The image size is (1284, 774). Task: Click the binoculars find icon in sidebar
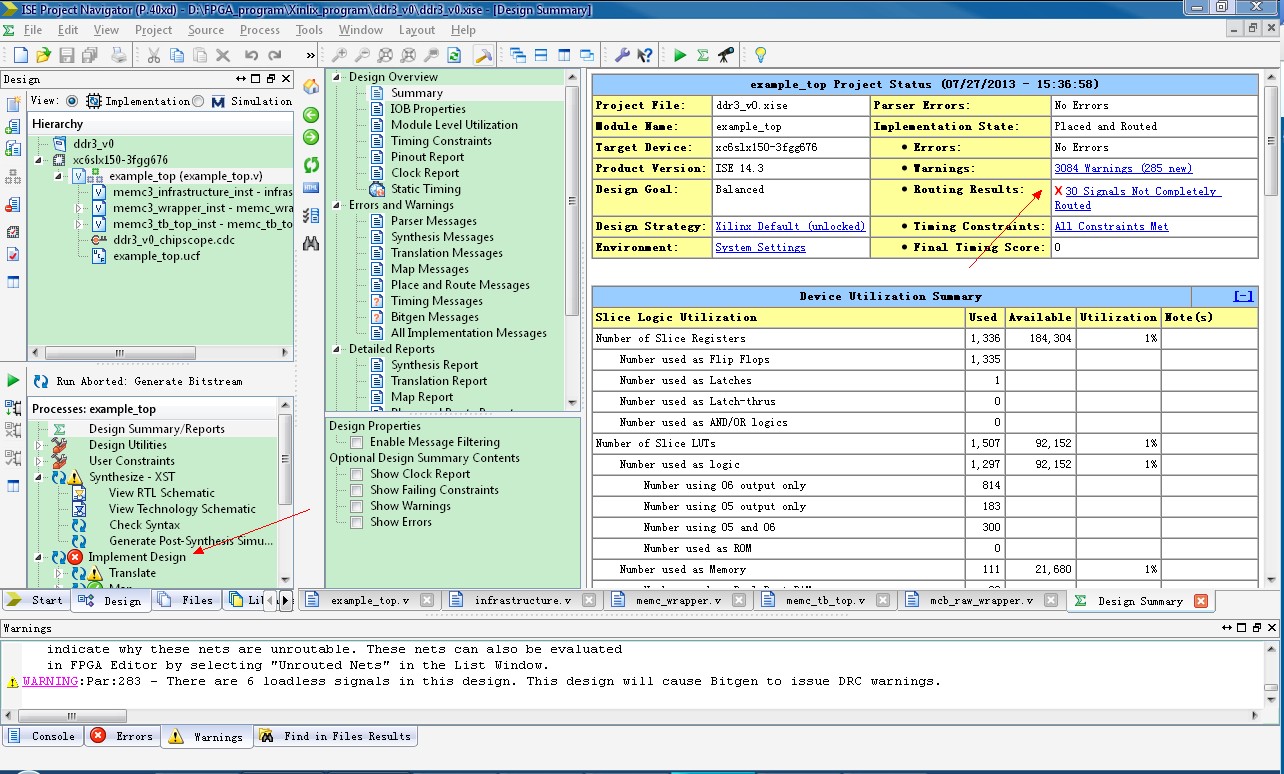tap(311, 243)
